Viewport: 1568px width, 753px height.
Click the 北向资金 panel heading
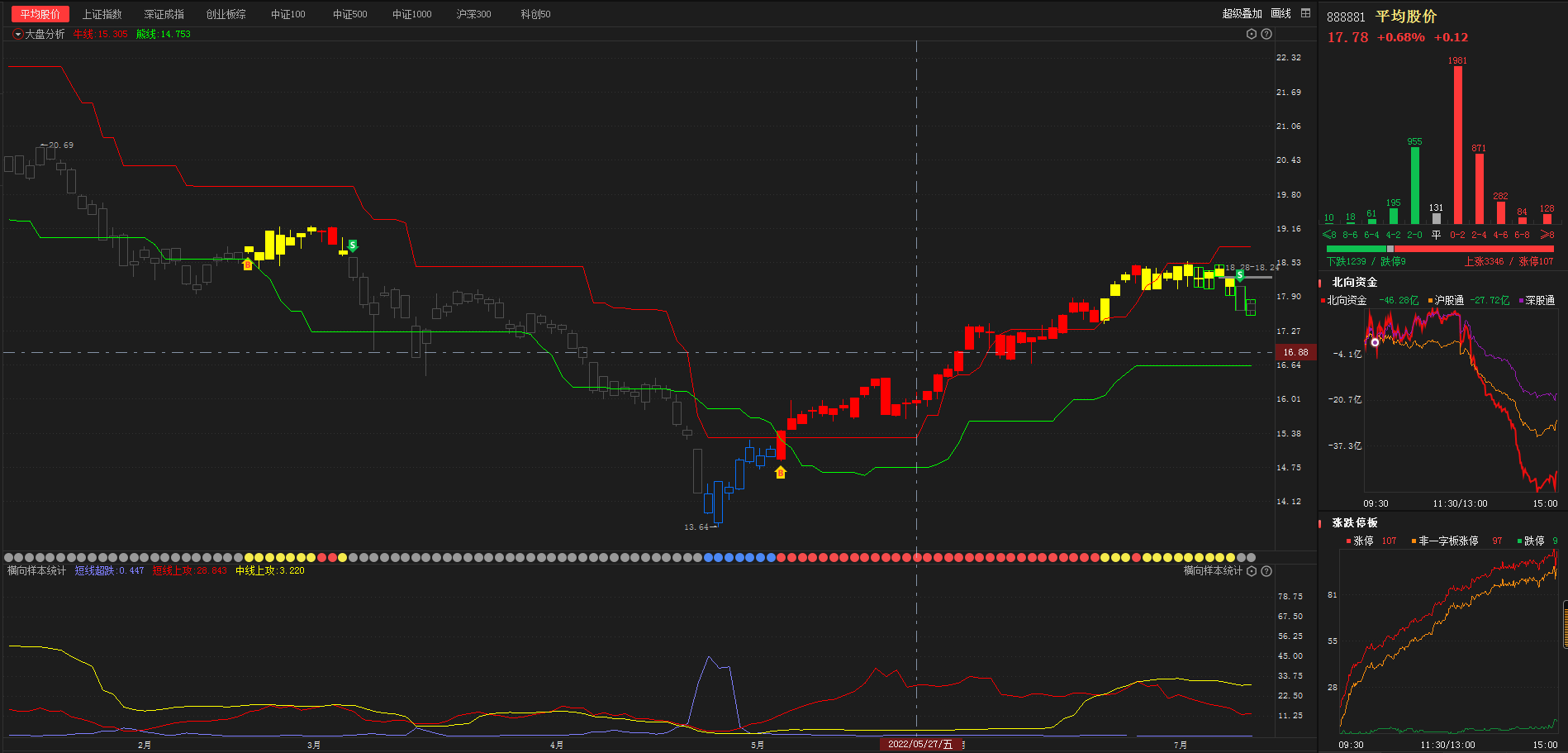[x=1354, y=282]
